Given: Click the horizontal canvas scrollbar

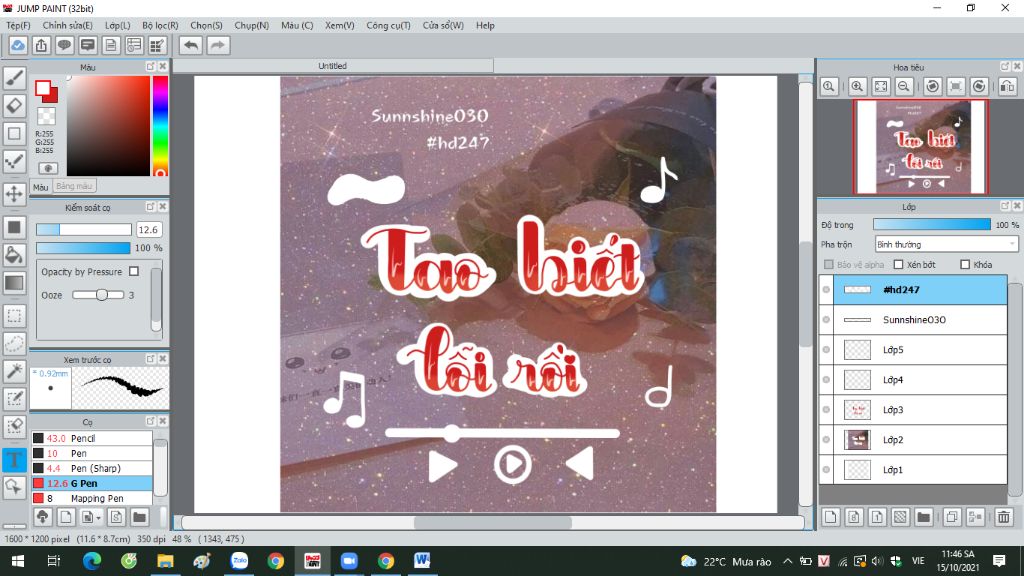Looking at the screenshot, I should click(x=492, y=522).
